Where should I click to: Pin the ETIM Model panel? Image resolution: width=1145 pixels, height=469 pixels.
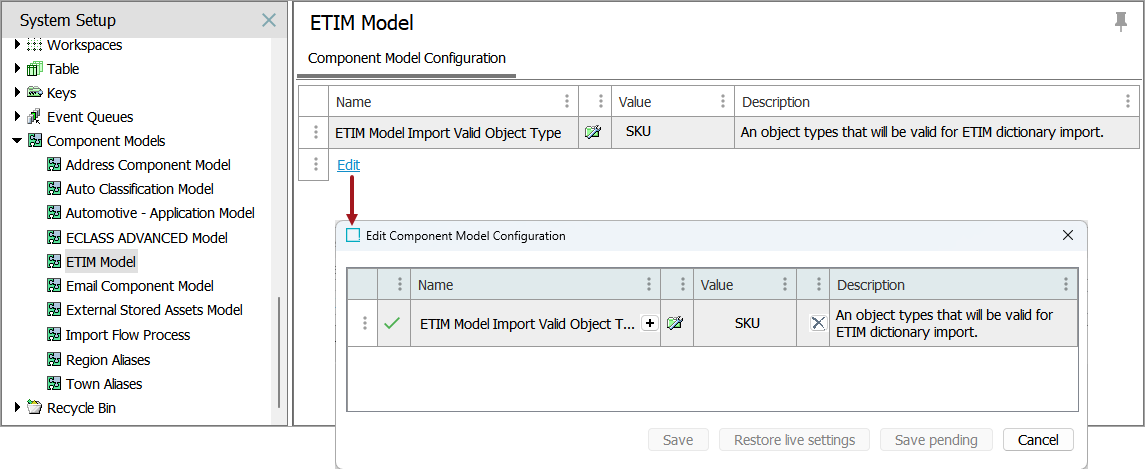click(1121, 22)
